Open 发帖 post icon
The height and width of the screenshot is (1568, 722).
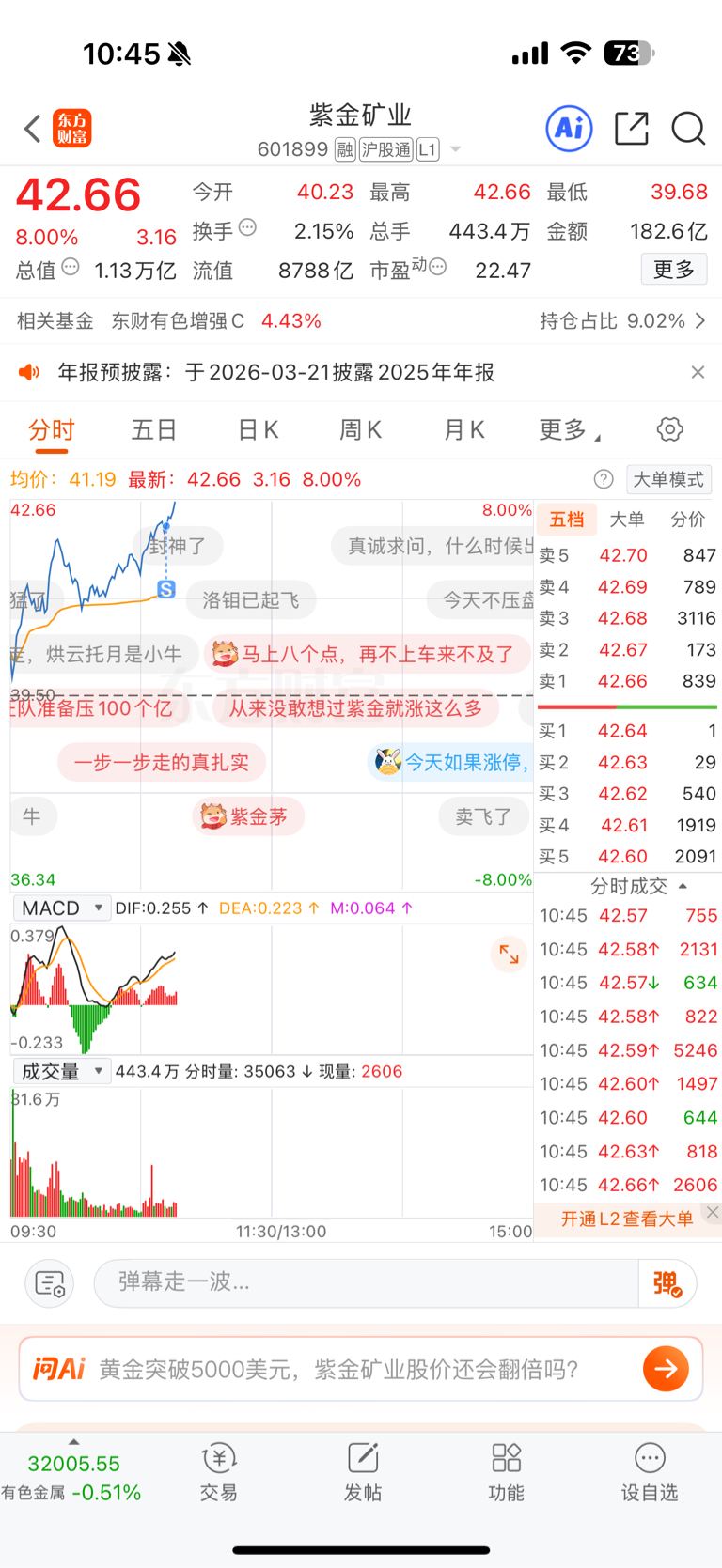pyautogui.click(x=363, y=1472)
